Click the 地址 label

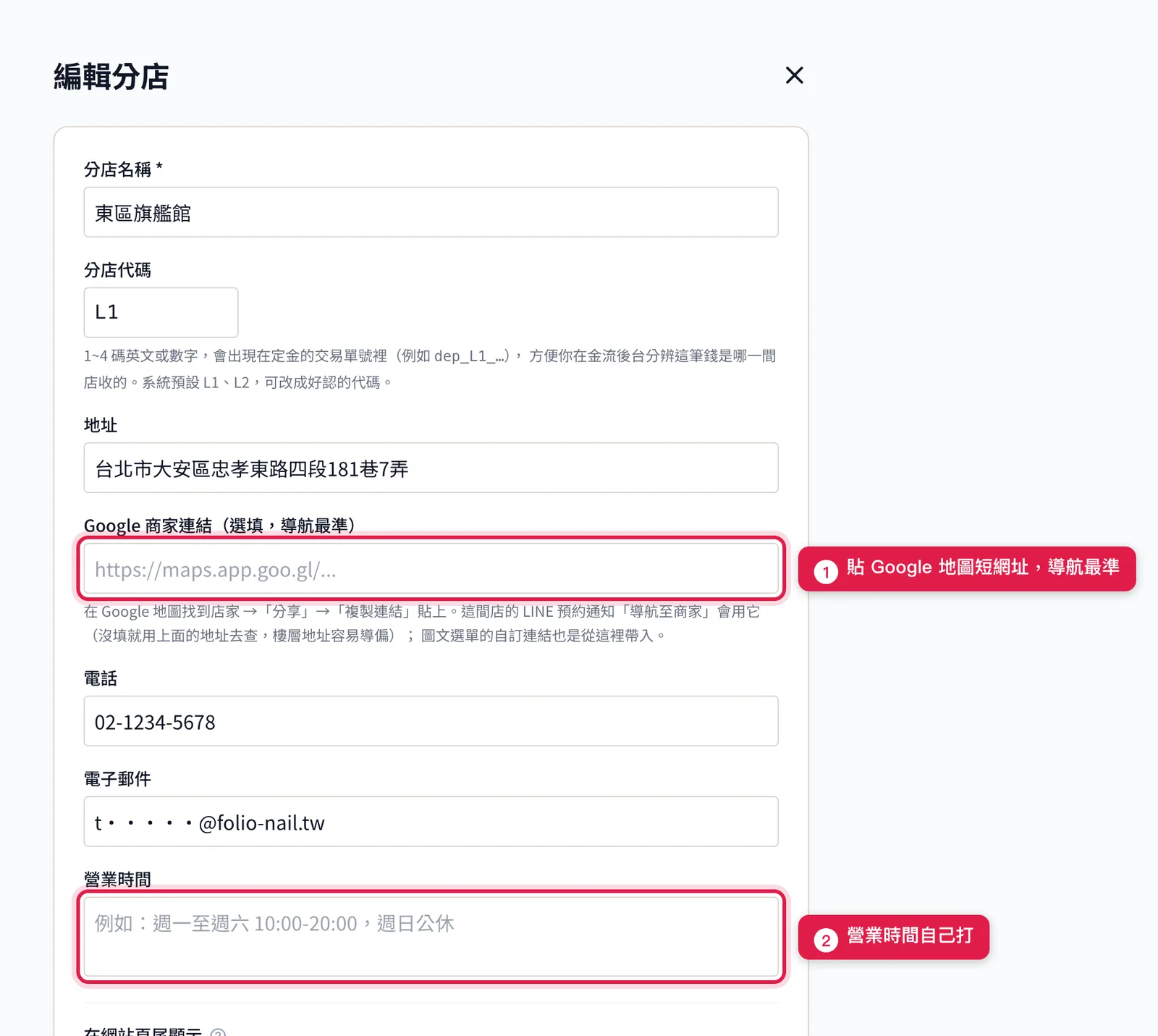click(101, 425)
